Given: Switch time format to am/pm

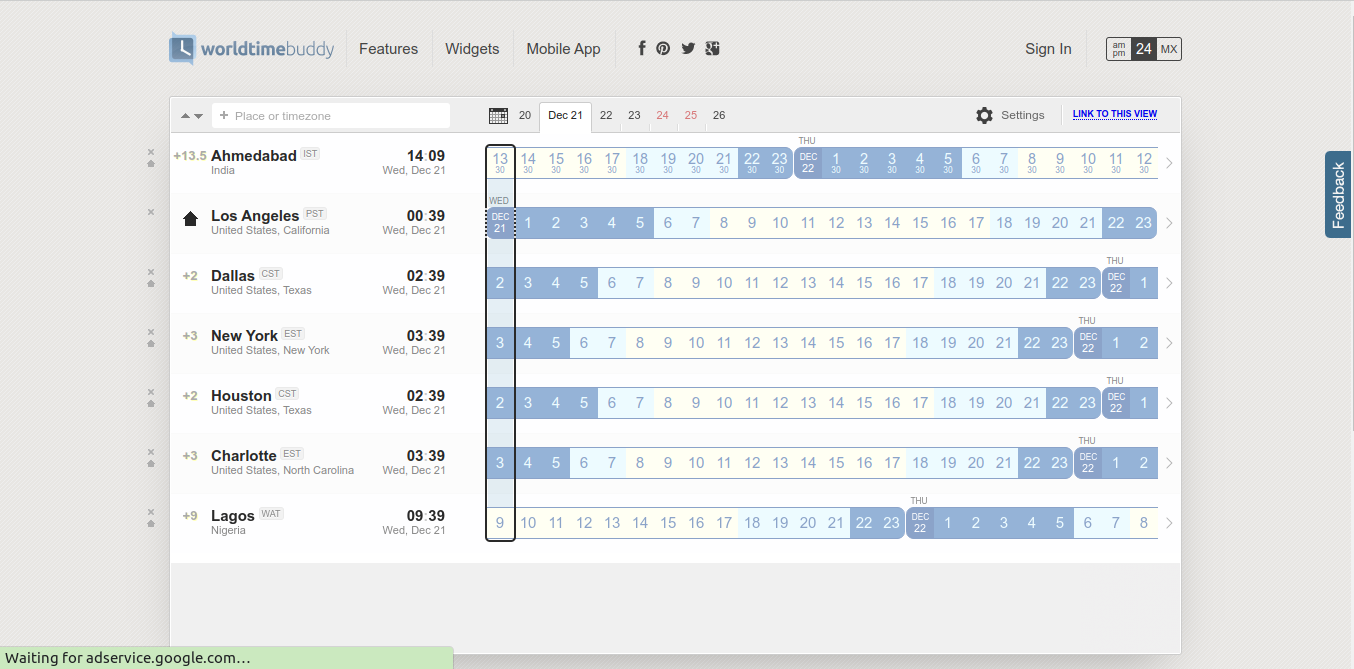Looking at the screenshot, I should (1119, 49).
